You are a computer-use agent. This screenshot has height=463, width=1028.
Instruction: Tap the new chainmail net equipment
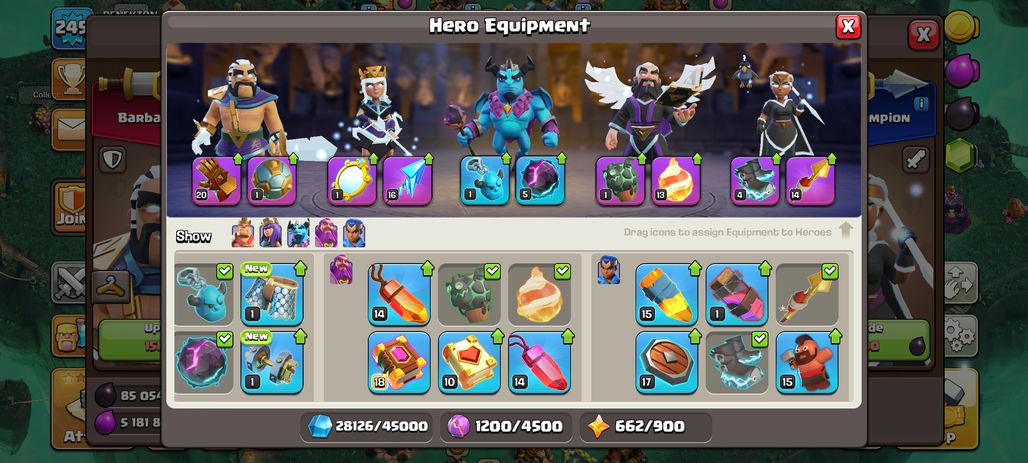point(272,294)
